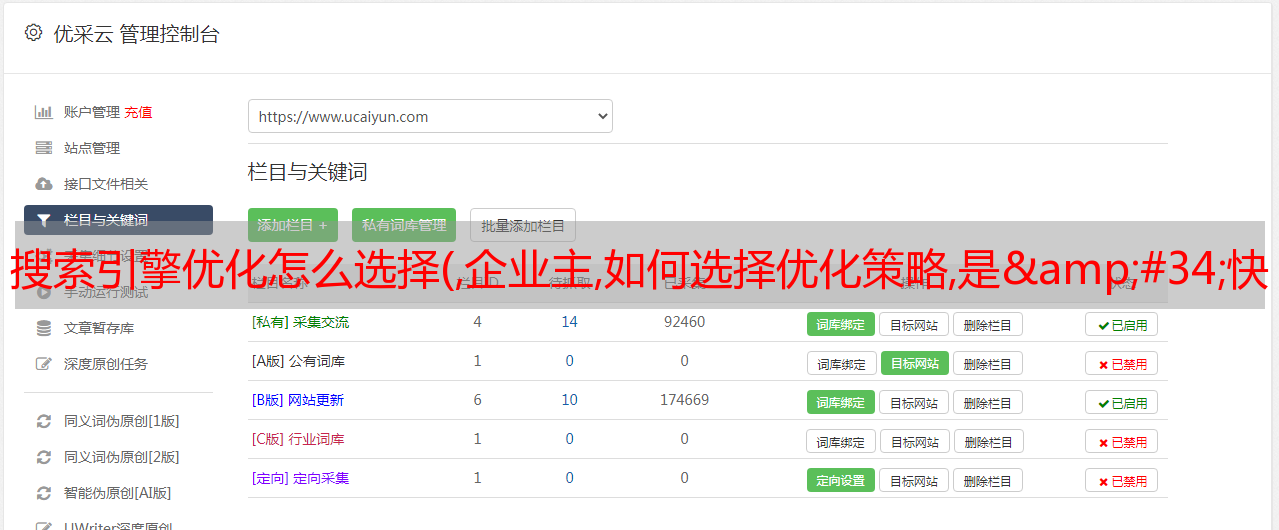Toggle 已启用 status of 网站更新

point(1122,402)
